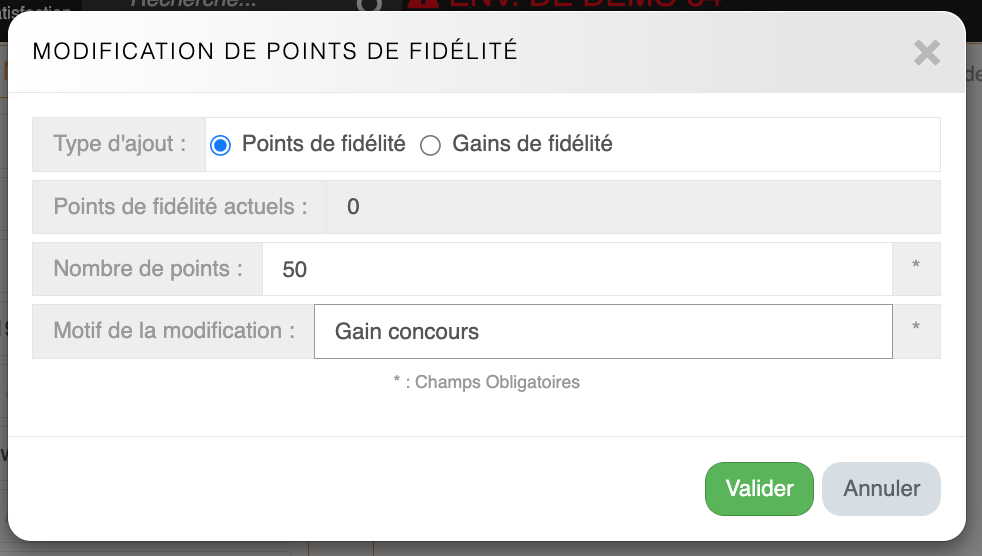Click the asterisk beside Nombre de points
This screenshot has width=982, height=556.
[915, 269]
